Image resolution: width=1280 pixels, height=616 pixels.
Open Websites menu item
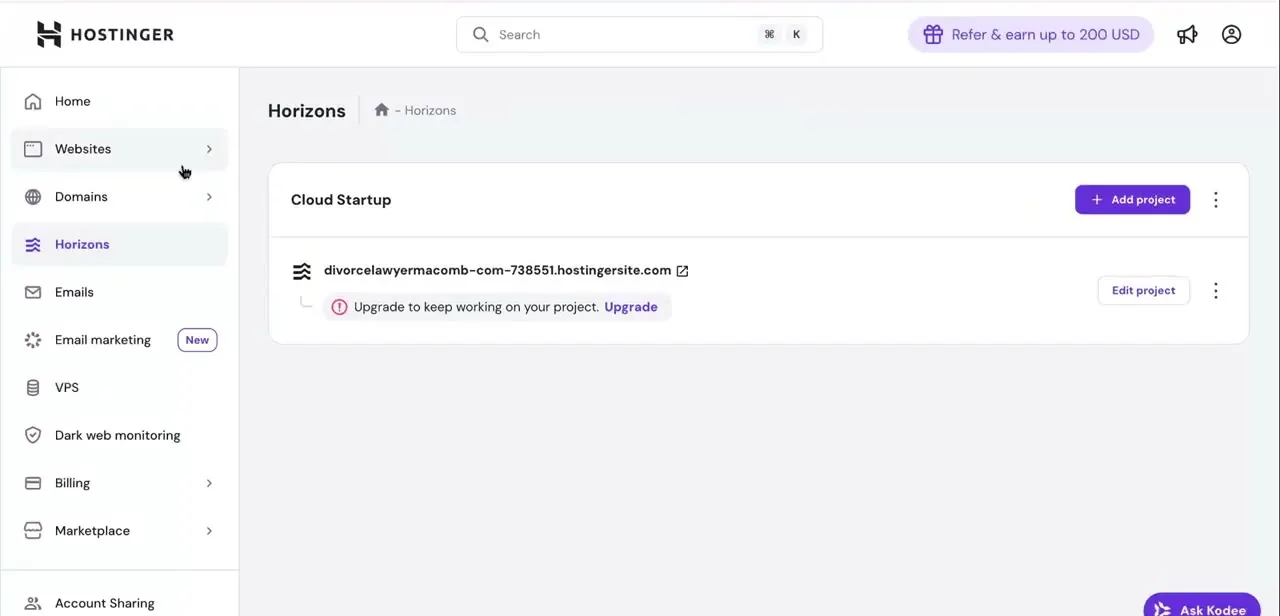tap(119, 149)
